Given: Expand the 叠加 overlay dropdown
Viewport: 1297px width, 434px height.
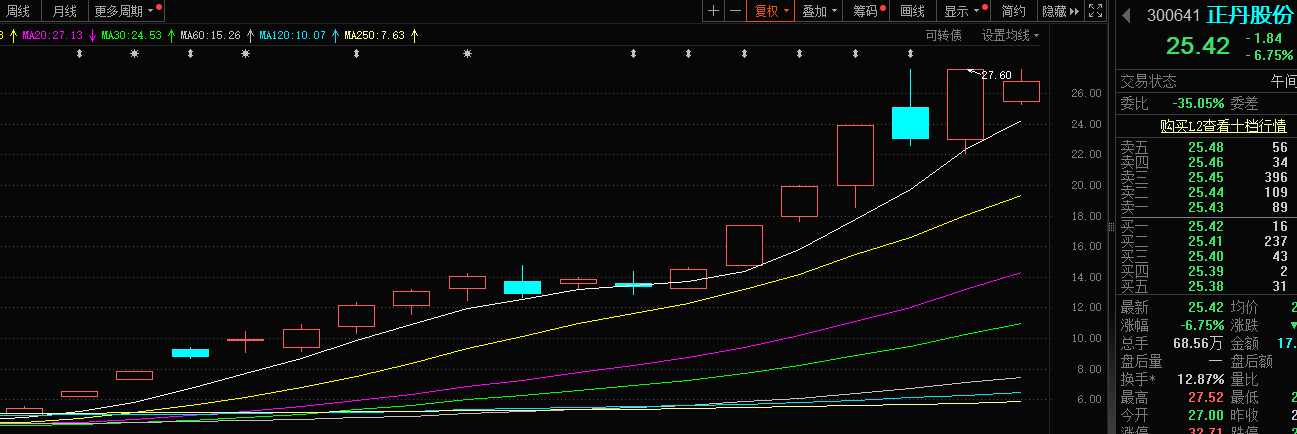Looking at the screenshot, I should [x=820, y=11].
